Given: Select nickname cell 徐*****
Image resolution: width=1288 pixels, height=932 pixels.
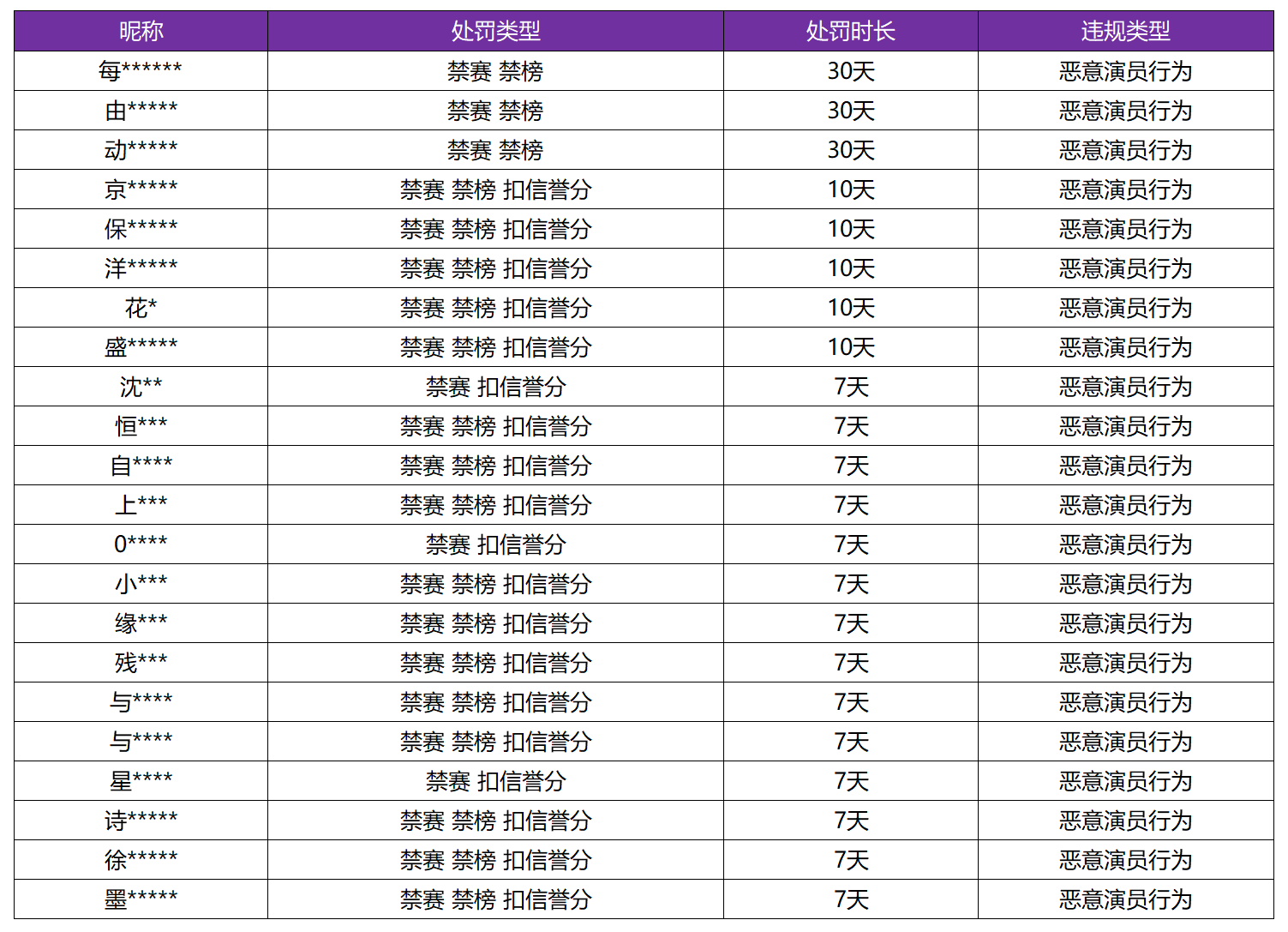Looking at the screenshot, I should (x=141, y=860).
